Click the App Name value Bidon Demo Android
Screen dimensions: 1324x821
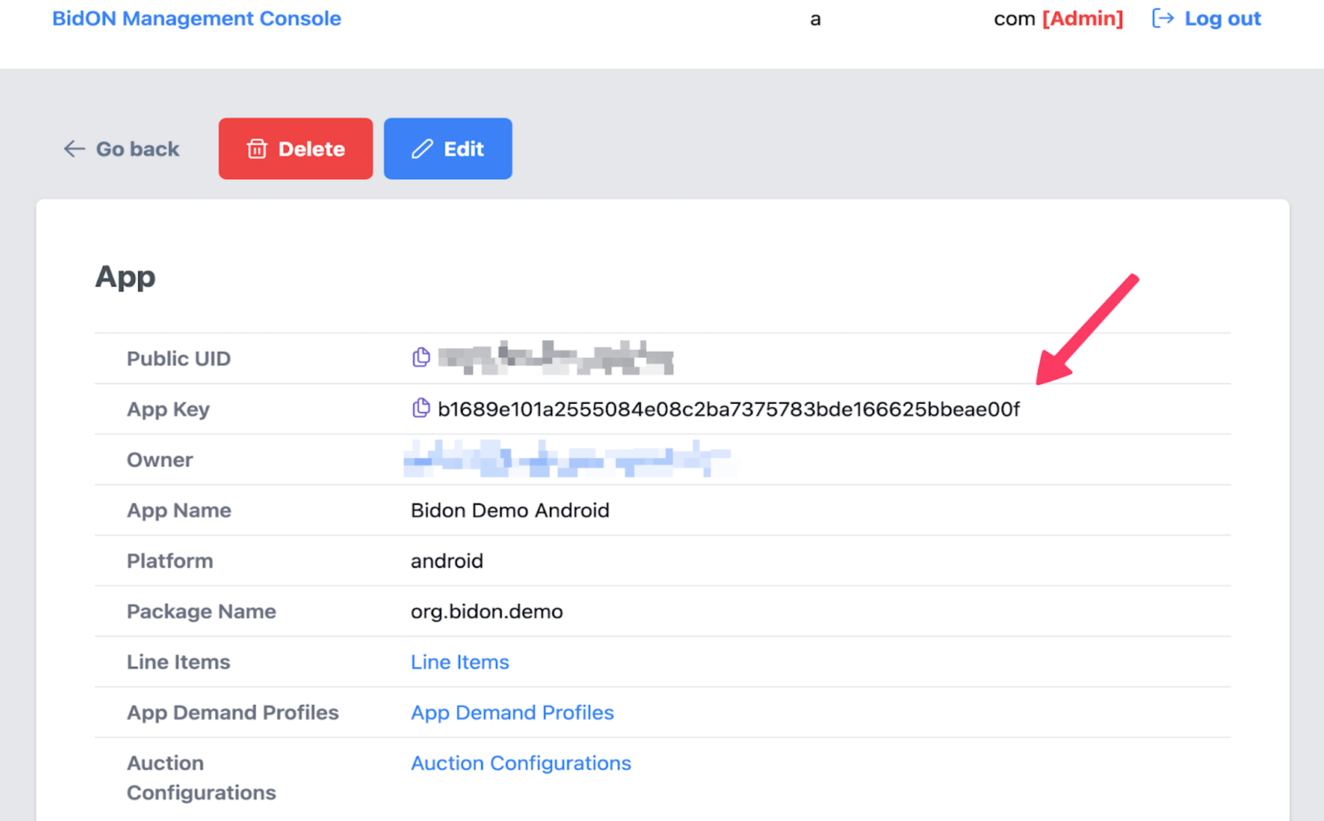(510, 510)
